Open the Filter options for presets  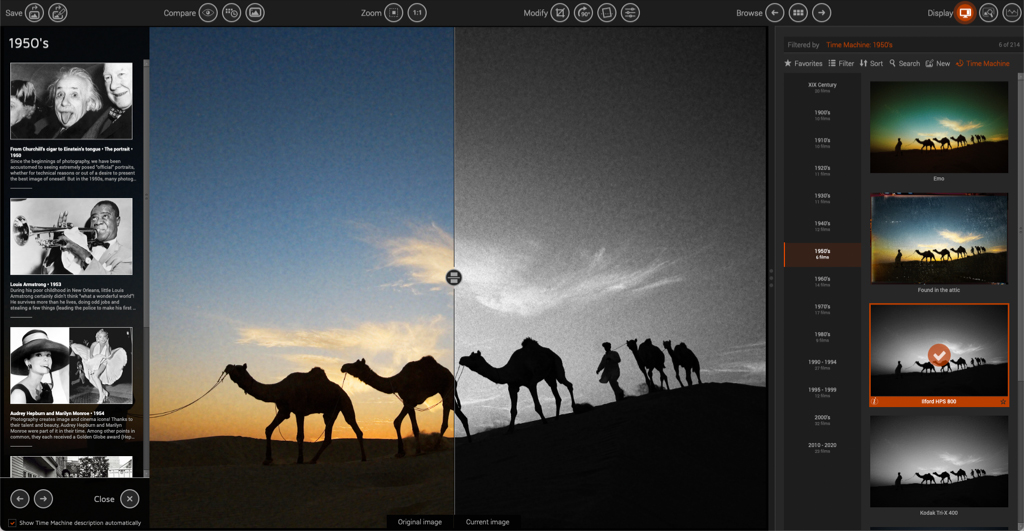tap(841, 63)
